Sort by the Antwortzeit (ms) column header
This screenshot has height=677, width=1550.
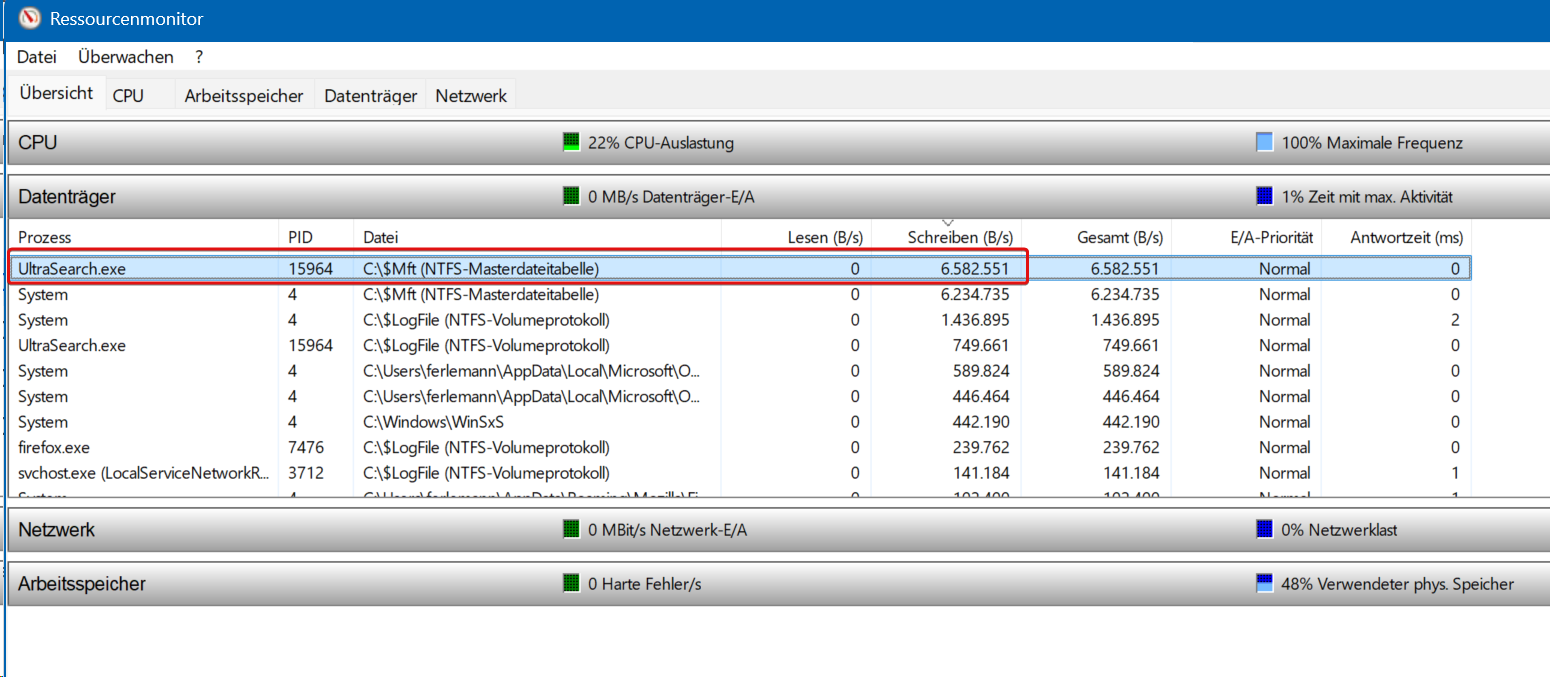[1396, 238]
